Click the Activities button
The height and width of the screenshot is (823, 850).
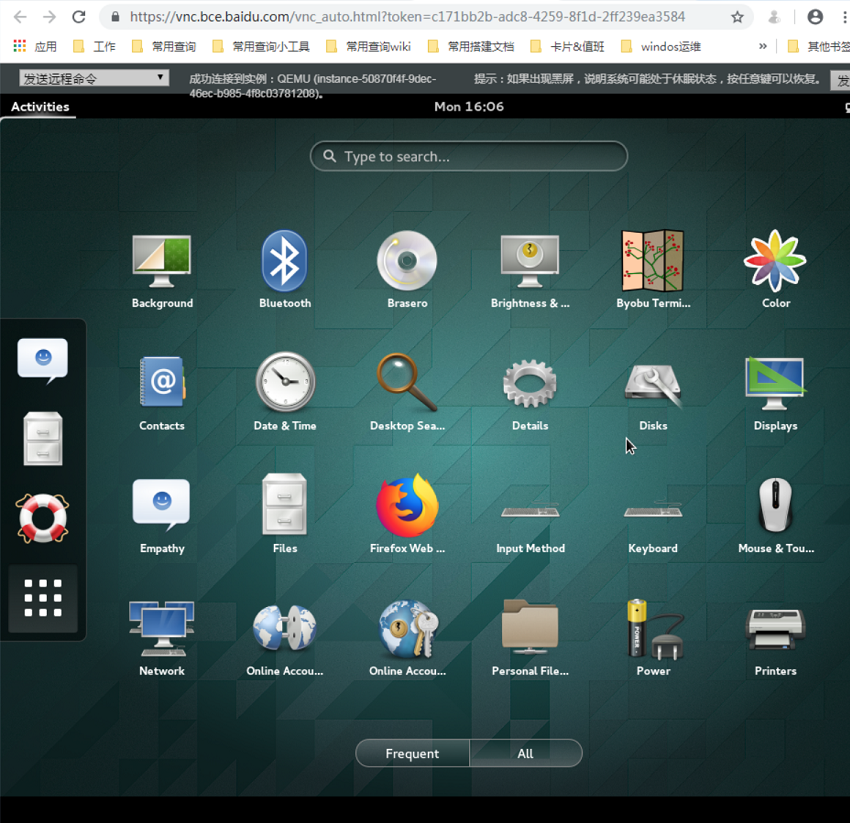(40, 106)
